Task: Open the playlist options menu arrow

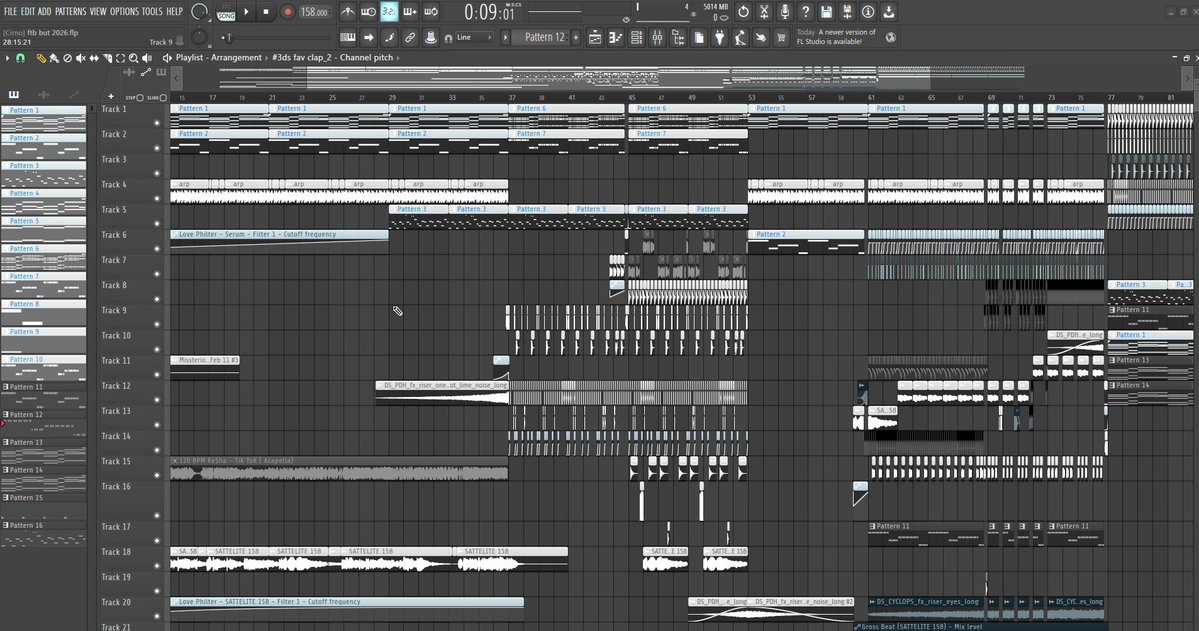Action: tap(8, 58)
